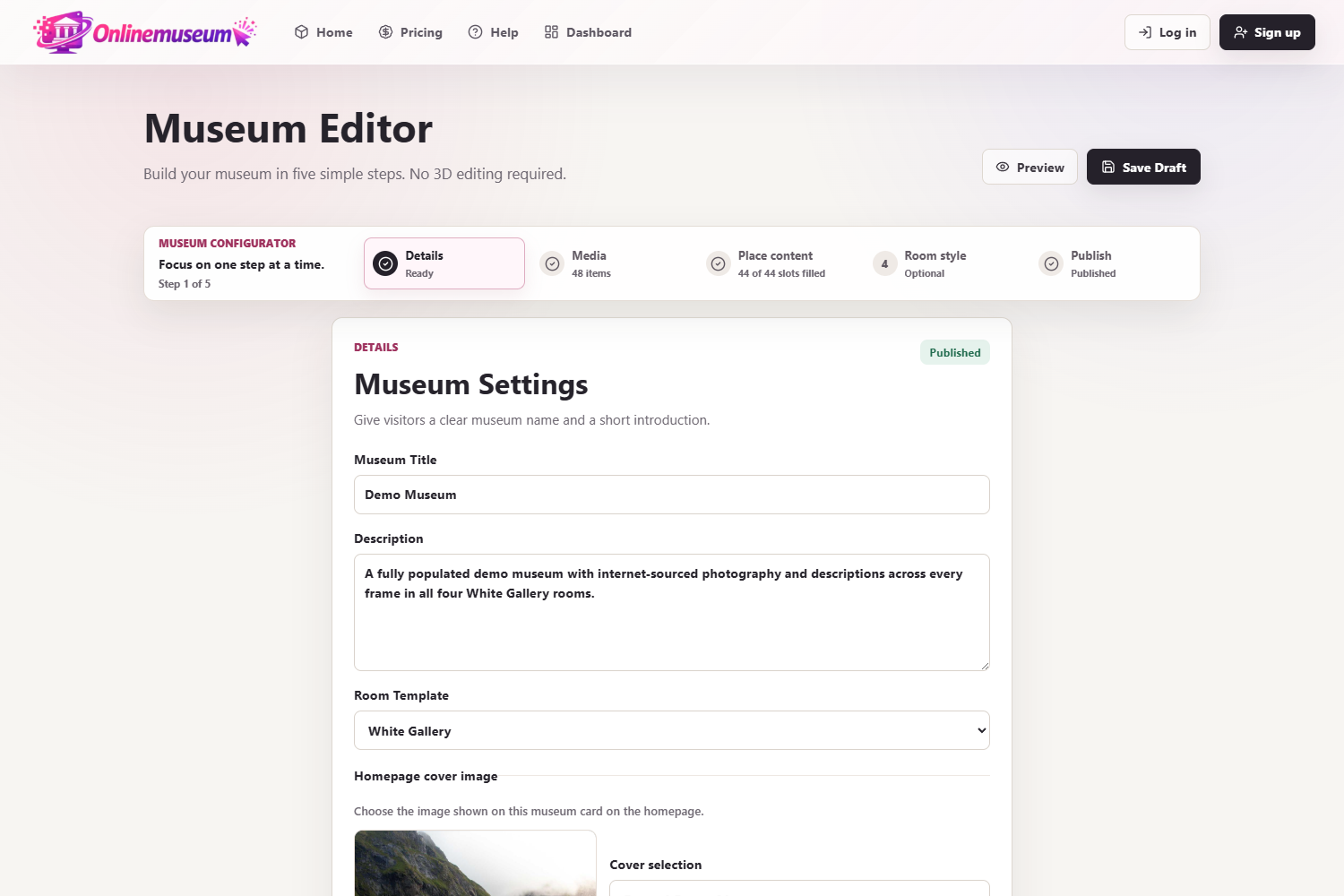Click the Museum Title input field
Viewport: 1344px width, 896px height.
[x=672, y=495]
